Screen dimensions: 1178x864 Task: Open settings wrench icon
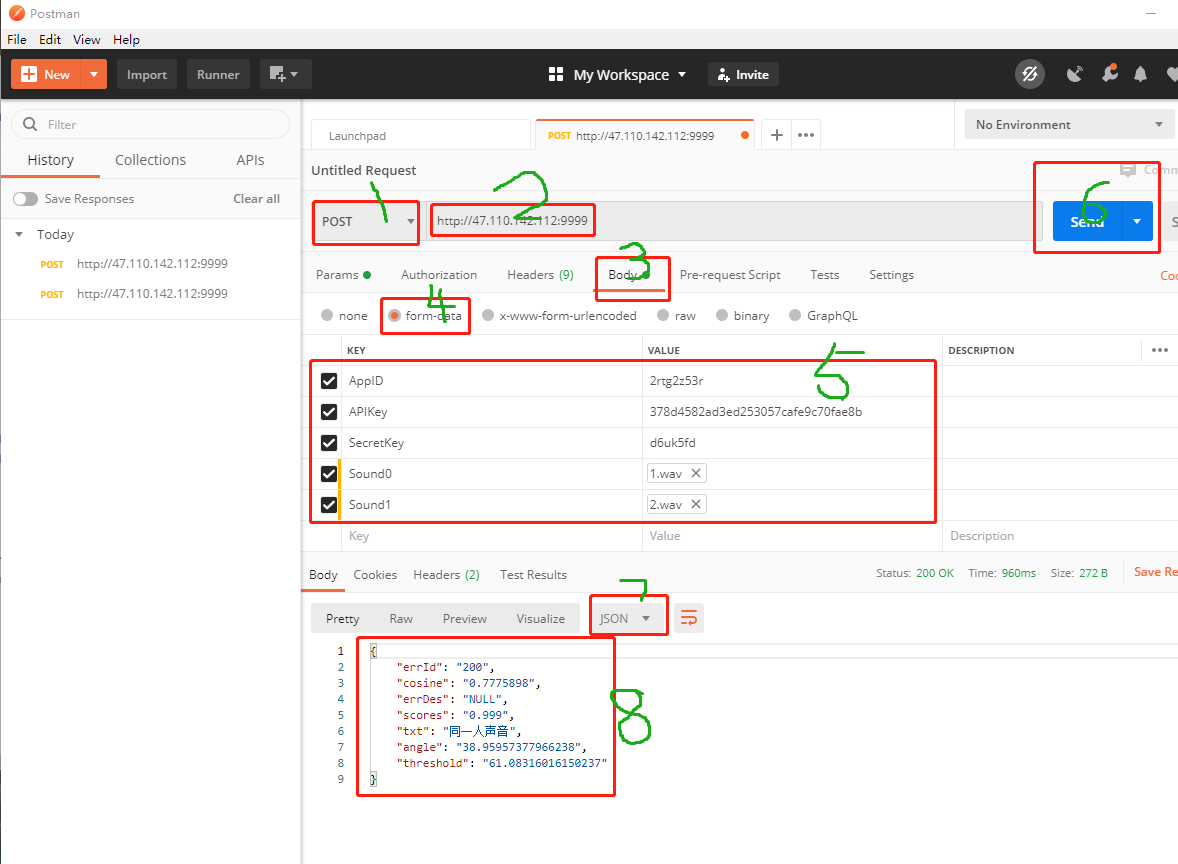[1110, 73]
